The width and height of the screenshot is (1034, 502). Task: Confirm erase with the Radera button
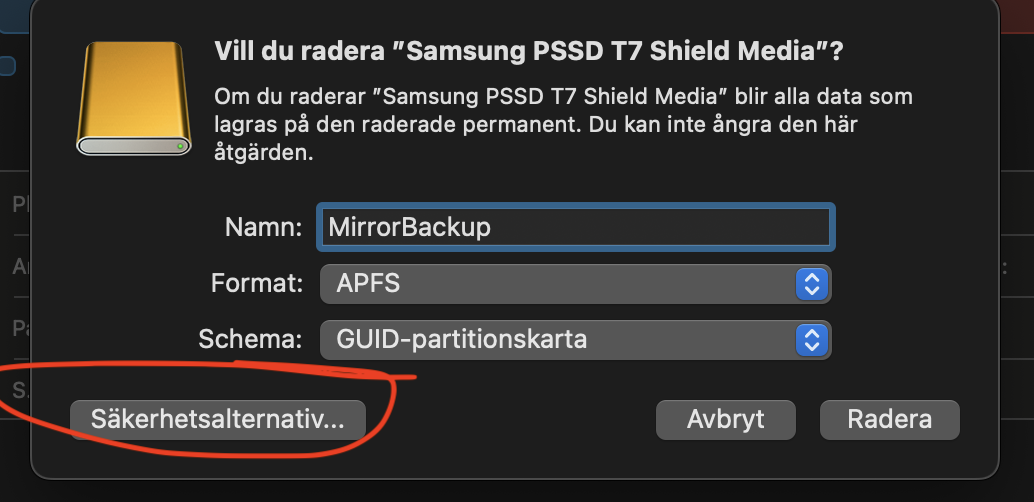tap(890, 420)
